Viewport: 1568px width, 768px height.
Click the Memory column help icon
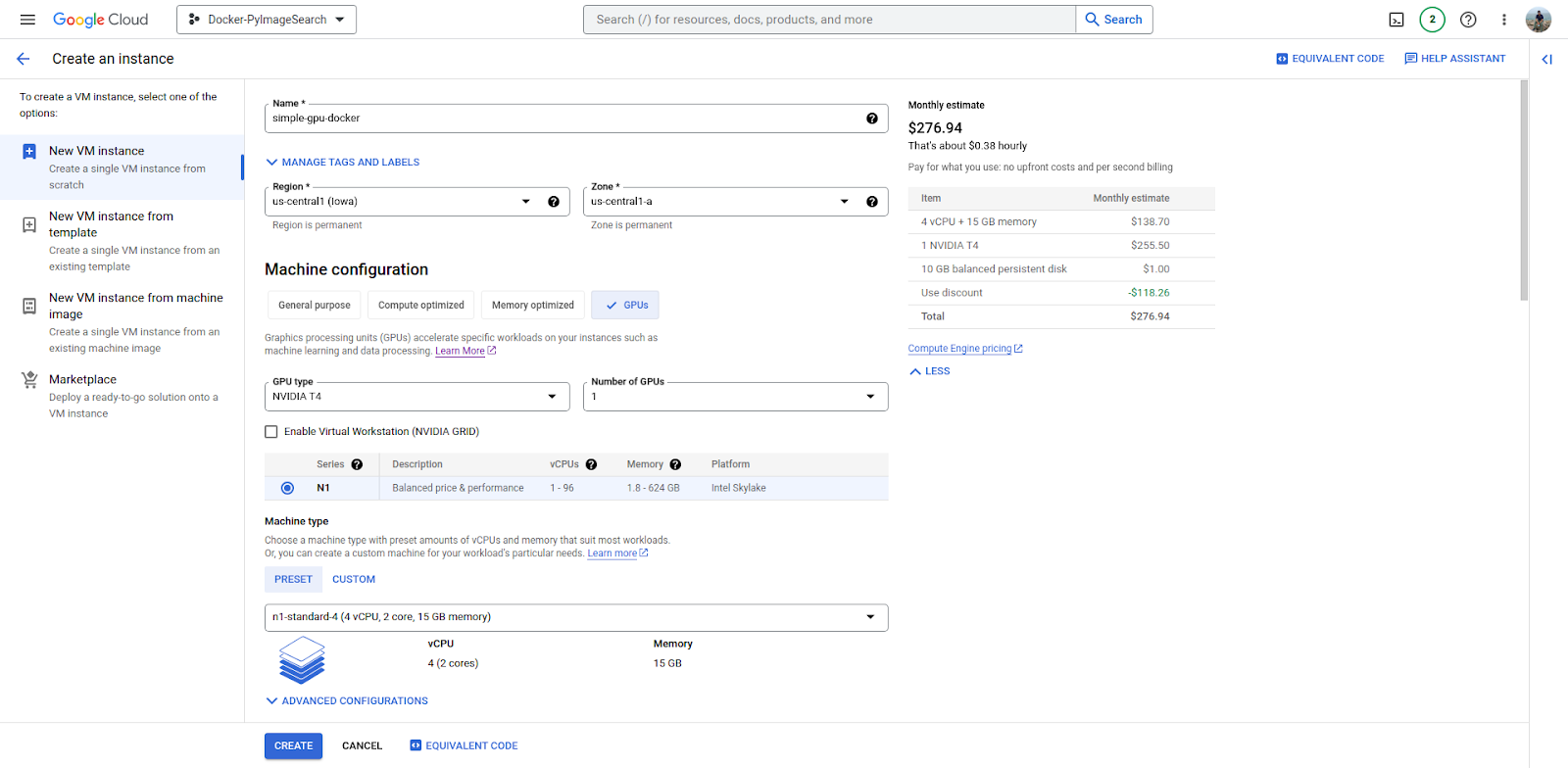[675, 464]
